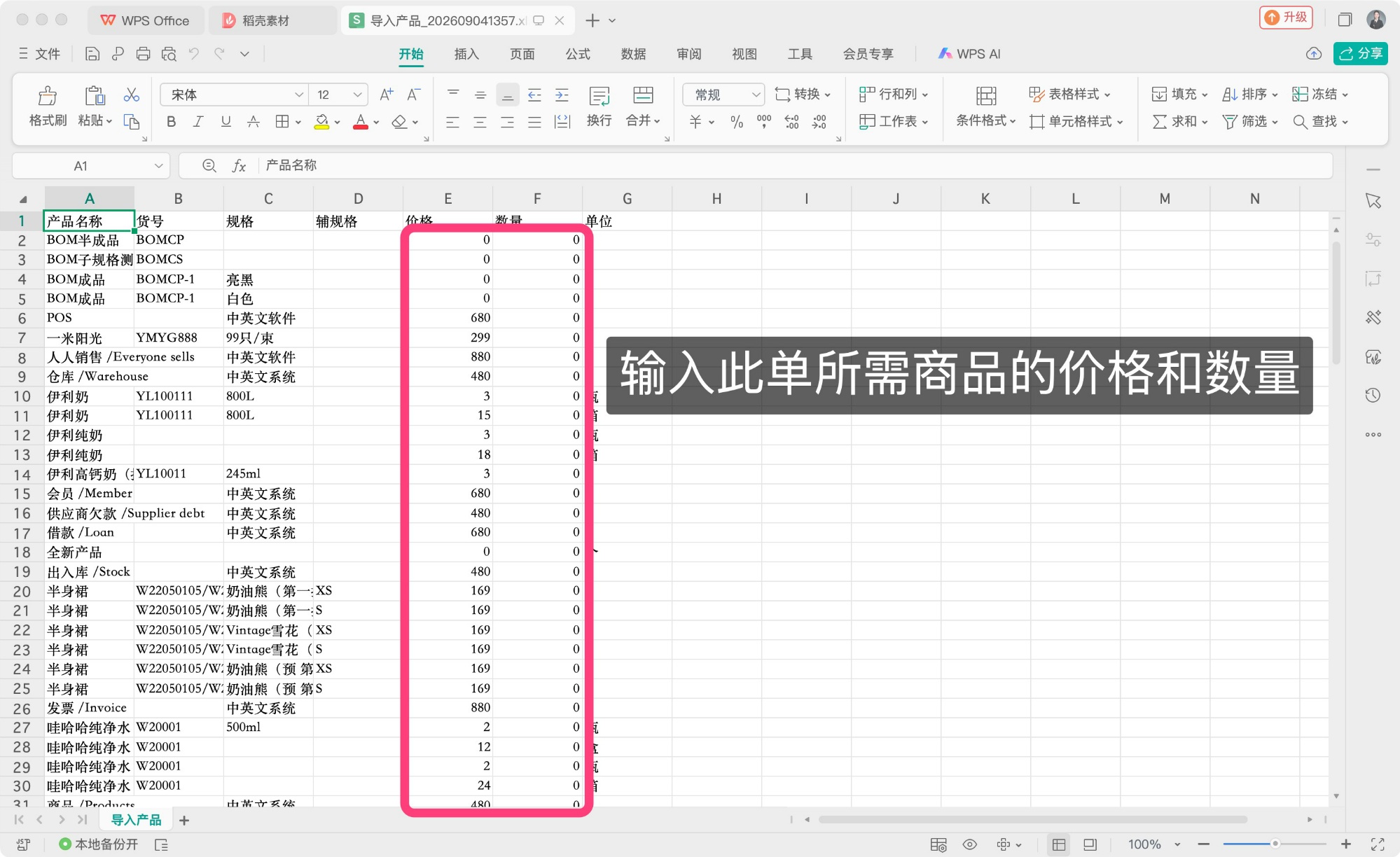Image resolution: width=1400 pixels, height=857 pixels.
Task: Open the font name 宋体 dropdown
Action: (x=299, y=95)
